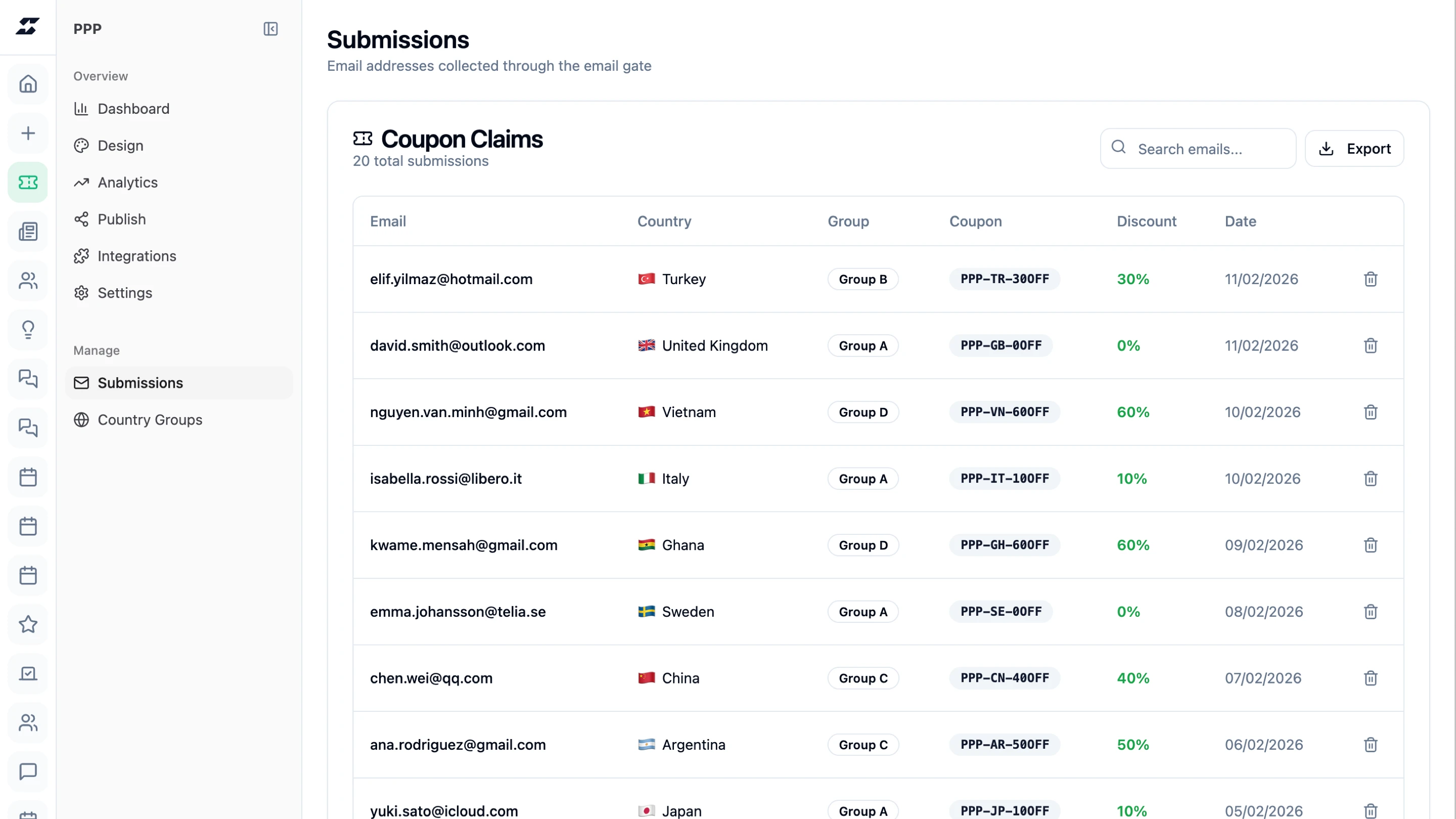Click the home icon in left rail

[28, 83]
